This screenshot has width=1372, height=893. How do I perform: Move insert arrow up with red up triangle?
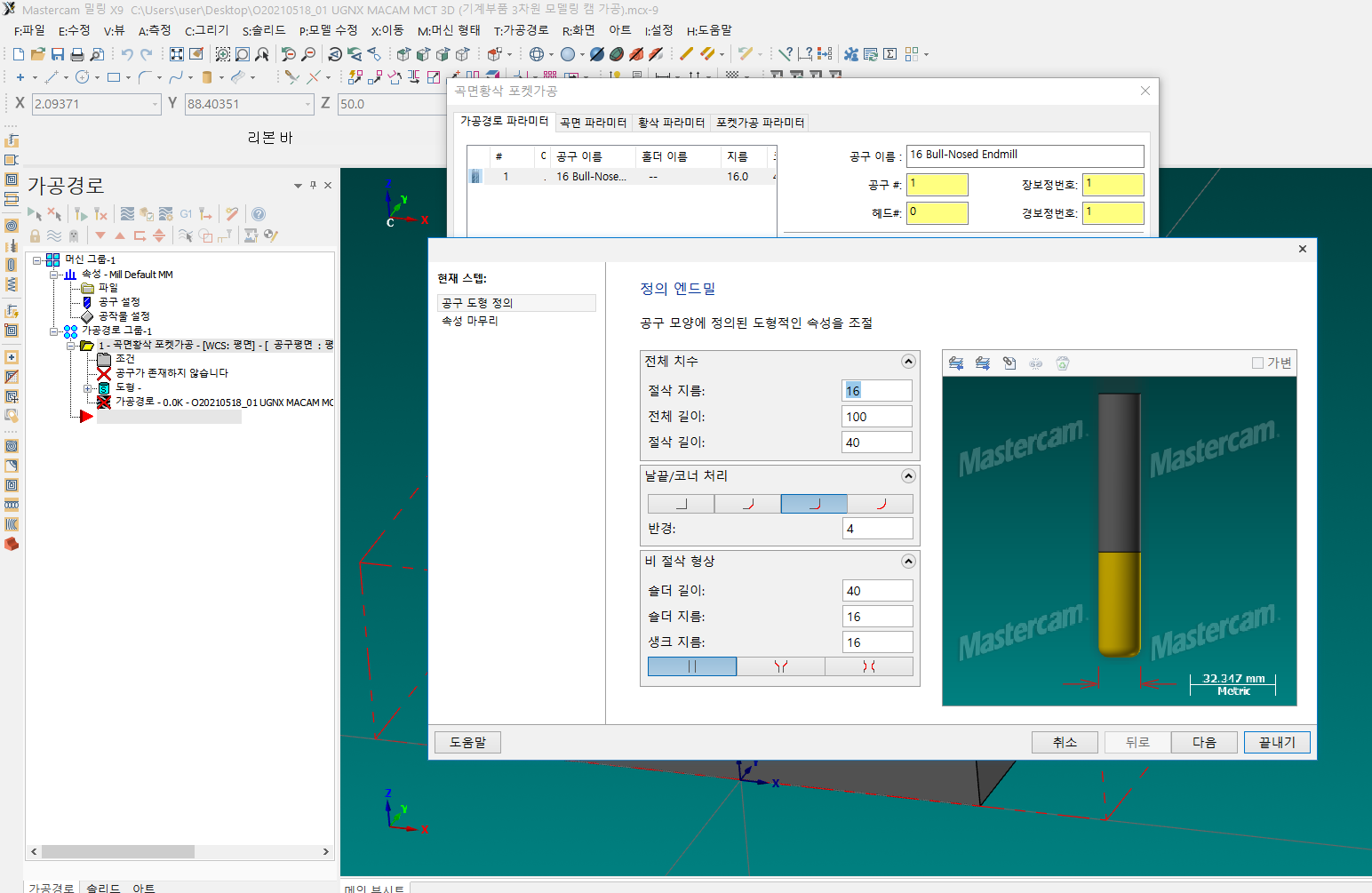120,235
